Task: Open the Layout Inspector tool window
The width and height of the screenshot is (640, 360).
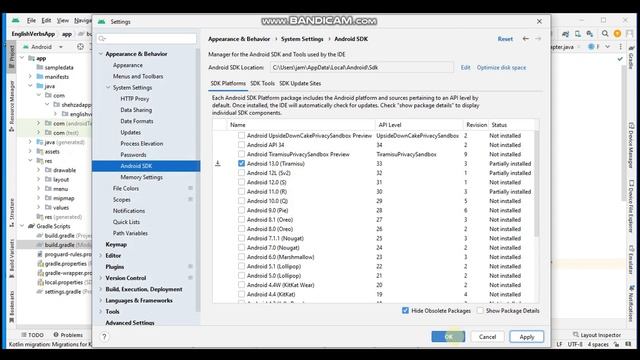Action: click(x=597, y=335)
